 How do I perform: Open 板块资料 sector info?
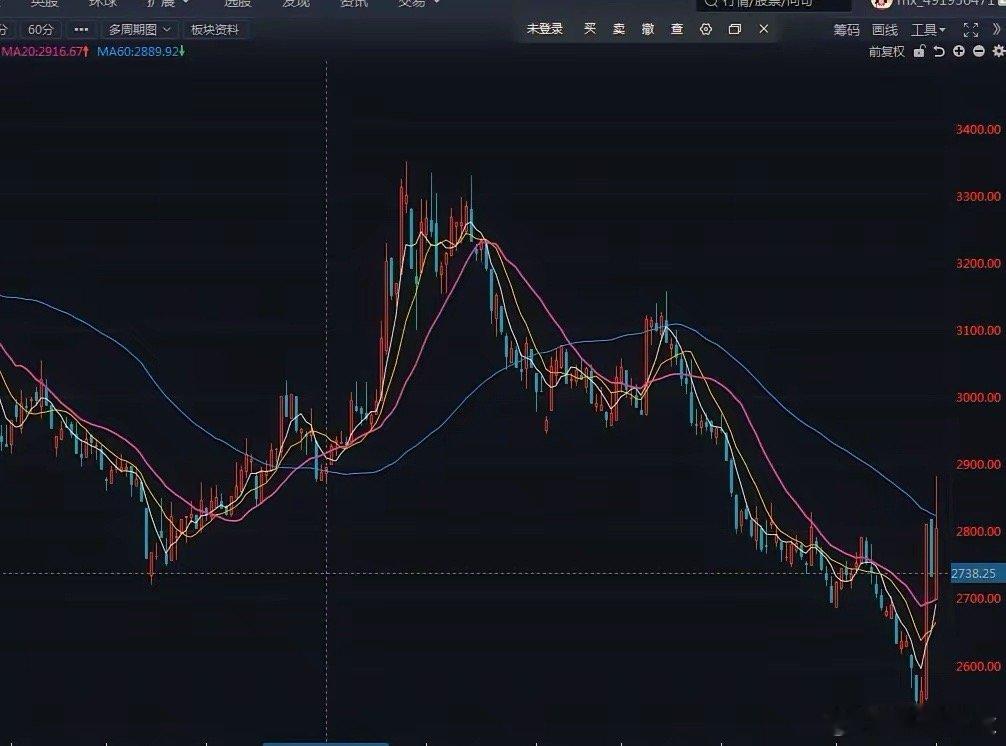pos(215,30)
